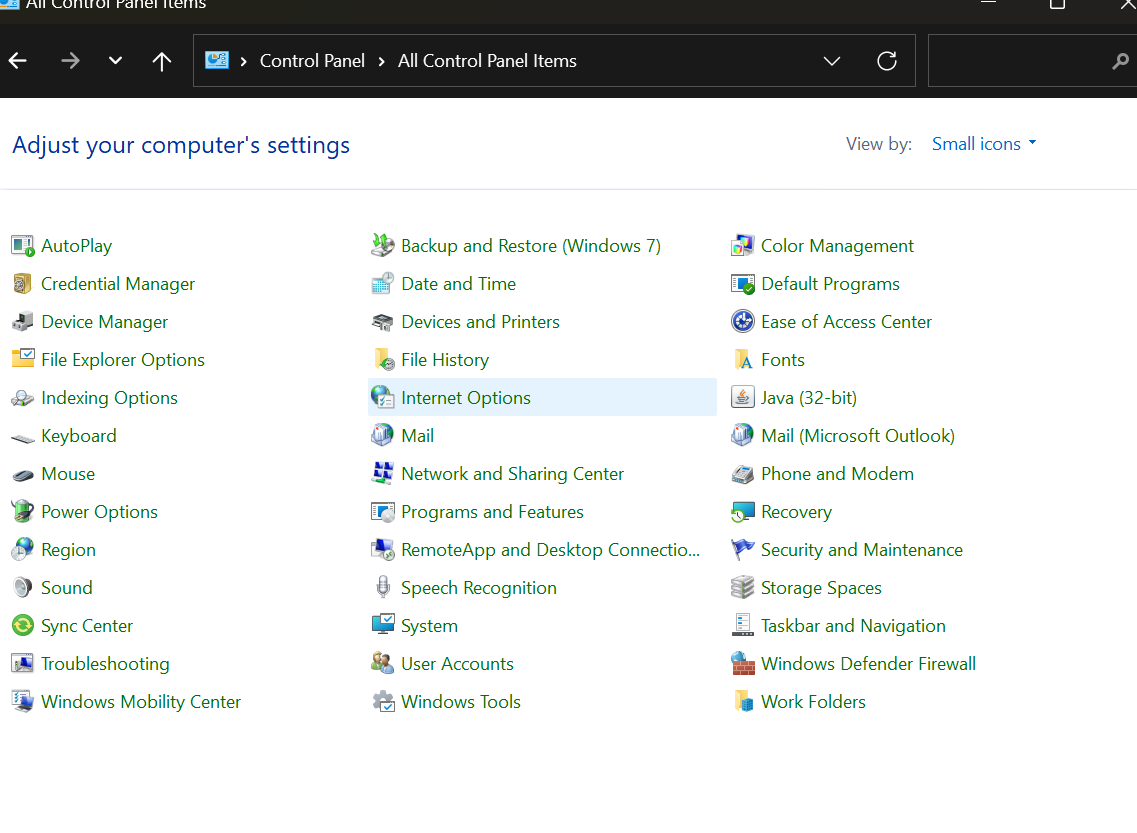Go back with the Back arrow
This screenshot has width=1137, height=833.
tap(18, 61)
